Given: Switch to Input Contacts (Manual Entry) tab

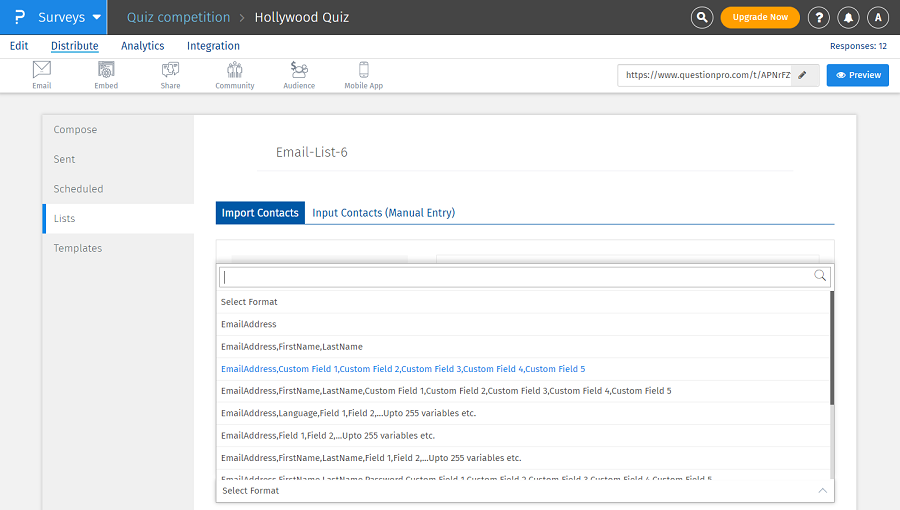Looking at the screenshot, I should (383, 213).
